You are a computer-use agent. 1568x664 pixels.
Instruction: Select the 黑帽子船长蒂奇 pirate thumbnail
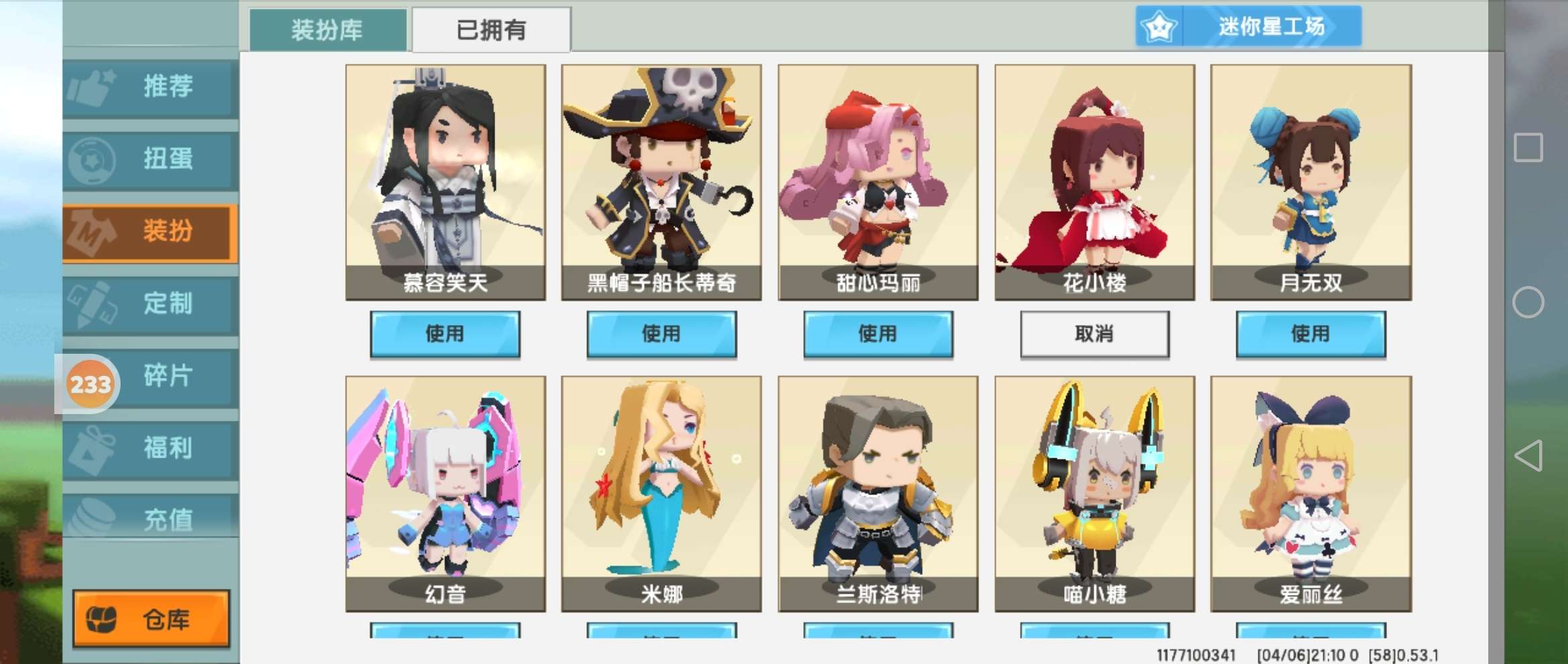[x=661, y=182]
